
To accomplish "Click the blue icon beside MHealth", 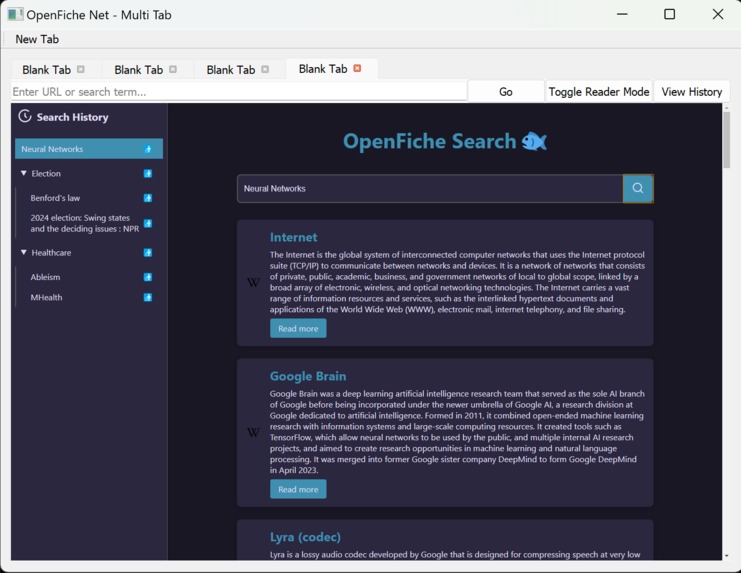I will click(x=148, y=298).
